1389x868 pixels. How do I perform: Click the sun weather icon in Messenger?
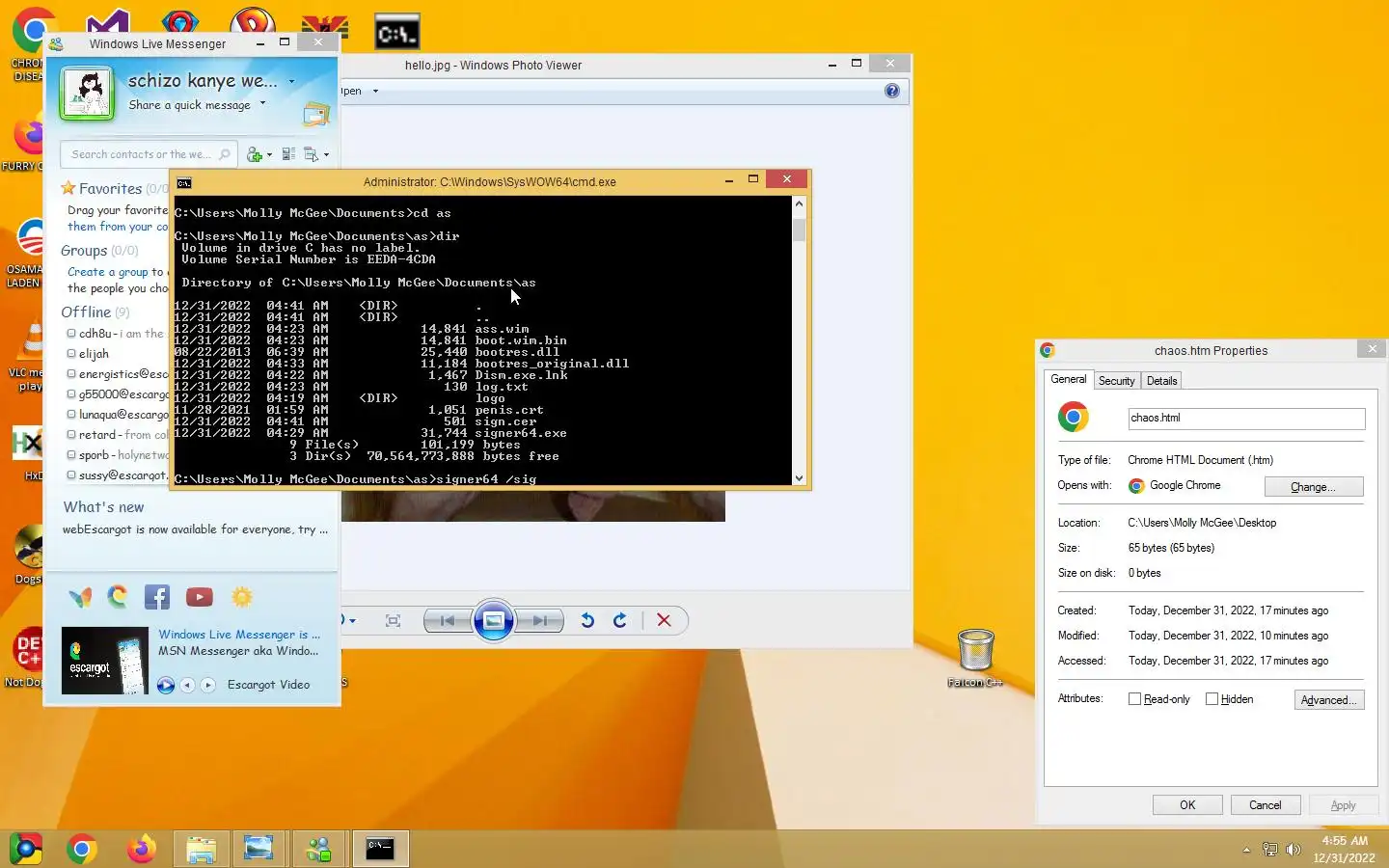[242, 597]
